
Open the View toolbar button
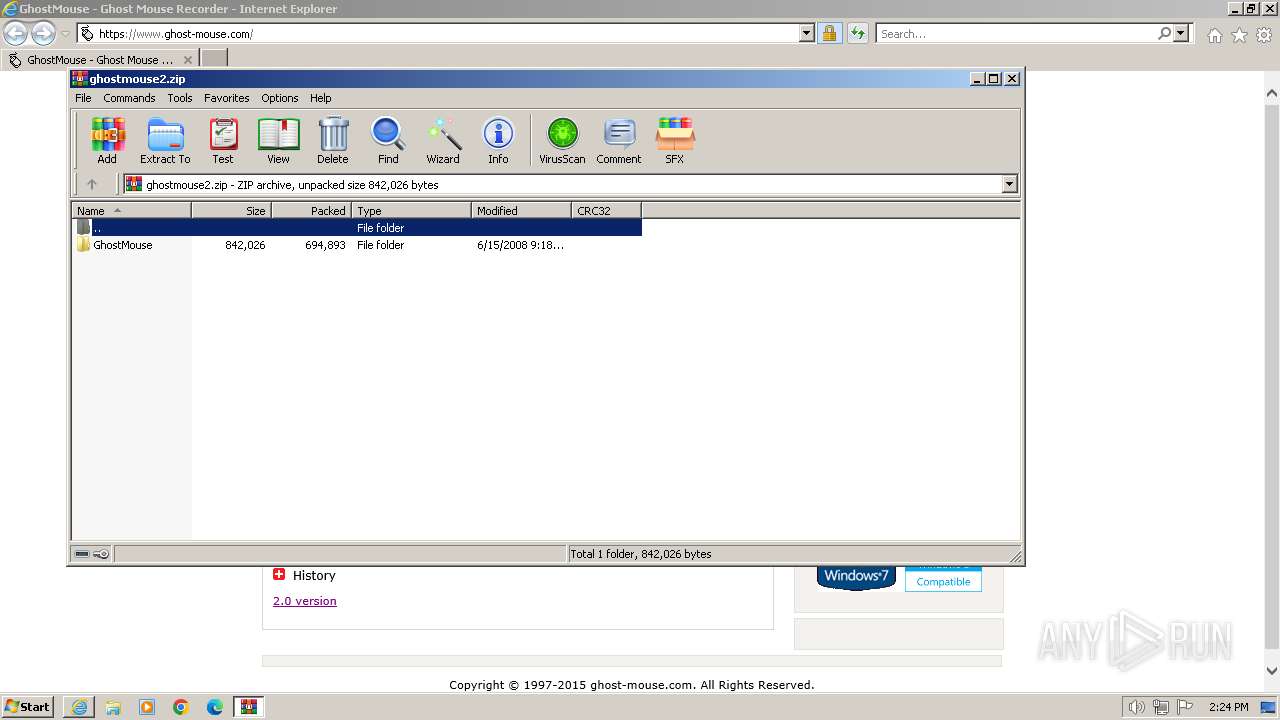(278, 140)
